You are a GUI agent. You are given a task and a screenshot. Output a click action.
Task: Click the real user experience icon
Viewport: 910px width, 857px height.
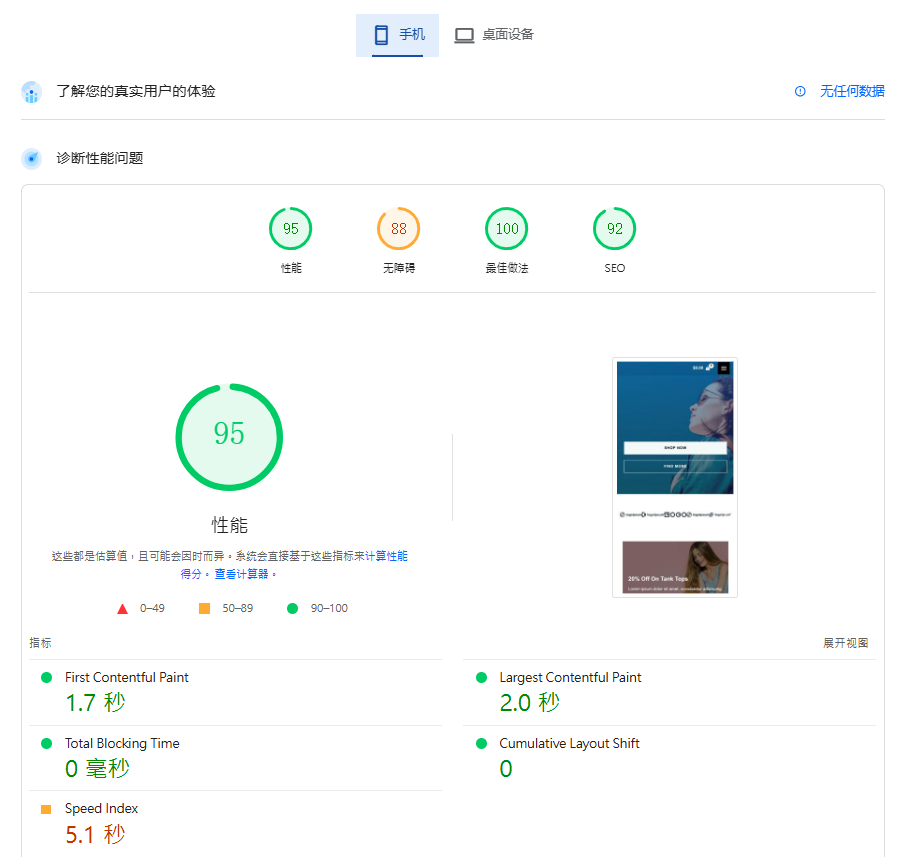click(32, 92)
